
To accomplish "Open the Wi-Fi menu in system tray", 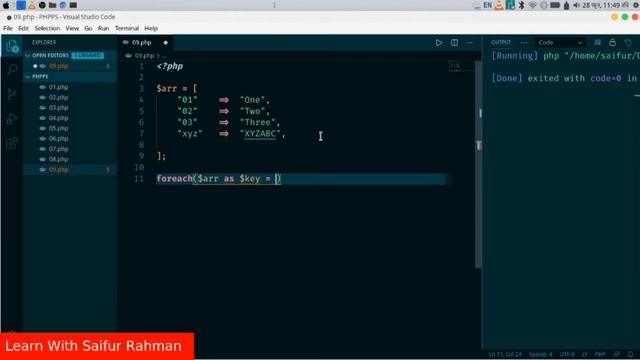I will point(532,5).
